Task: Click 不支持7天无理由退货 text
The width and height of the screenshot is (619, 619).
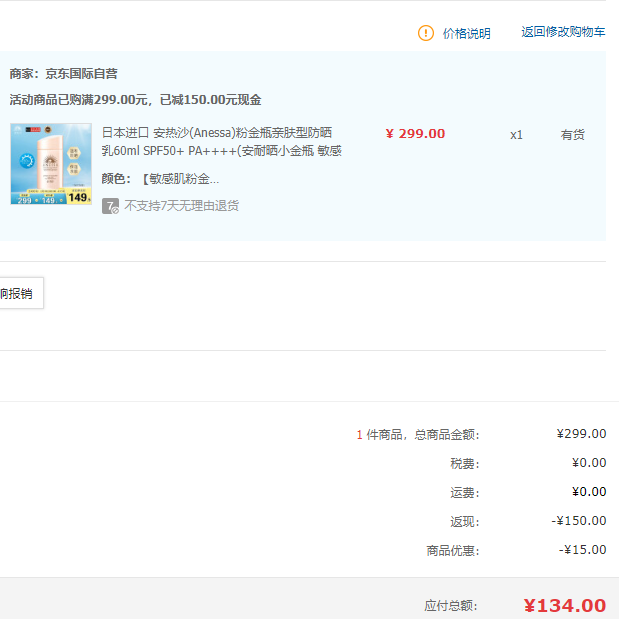Action: point(182,206)
